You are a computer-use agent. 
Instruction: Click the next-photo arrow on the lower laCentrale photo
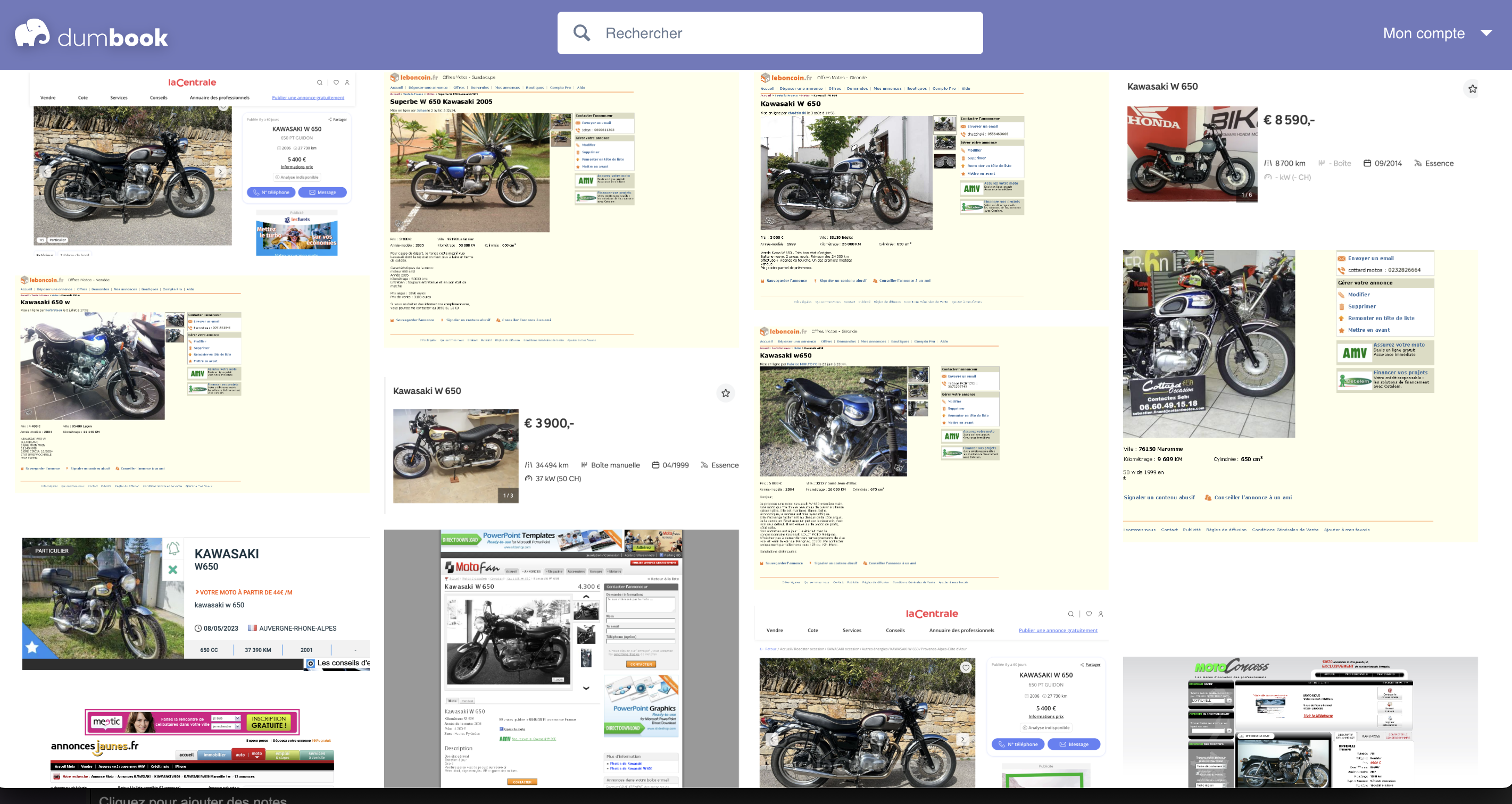(x=962, y=740)
